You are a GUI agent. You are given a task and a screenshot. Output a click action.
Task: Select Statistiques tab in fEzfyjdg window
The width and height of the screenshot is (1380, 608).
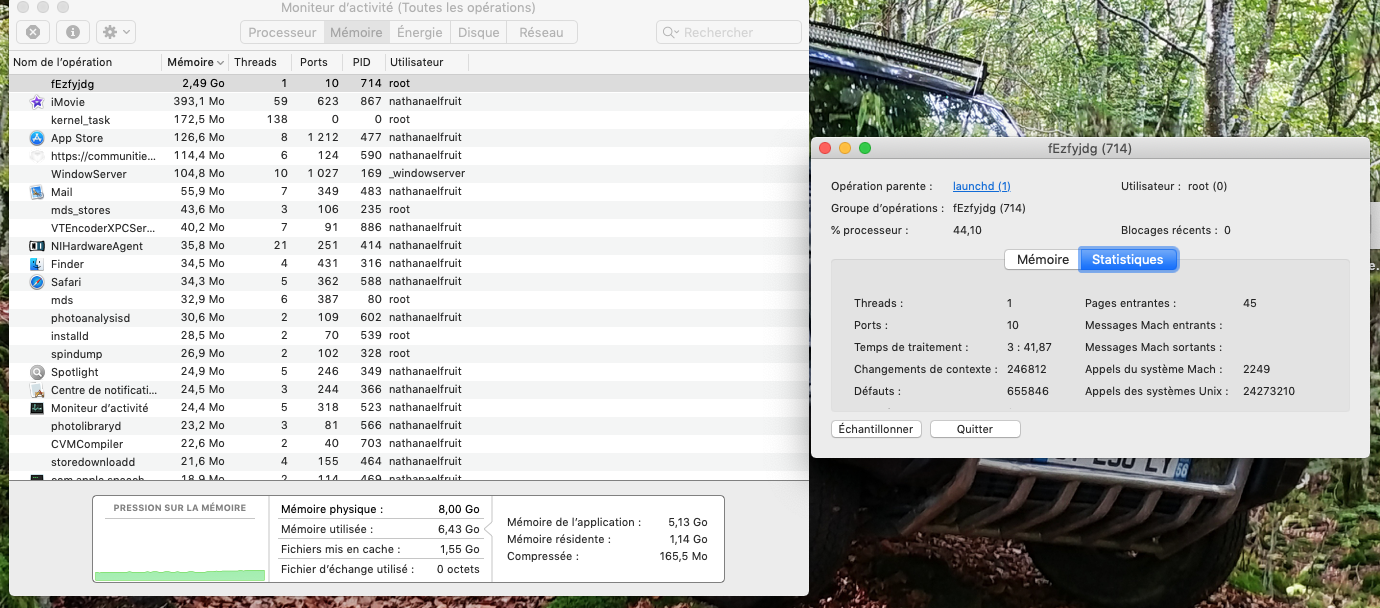[x=1128, y=260]
